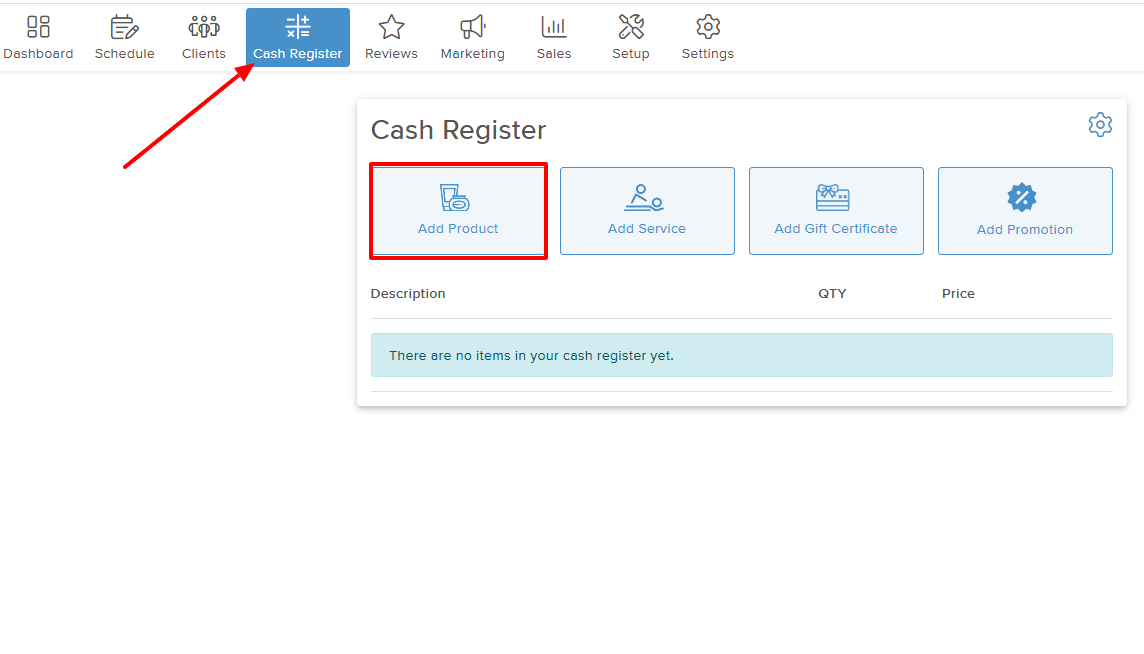The width and height of the screenshot is (1144, 654).
Task: Click the QTY column header
Action: (x=832, y=294)
